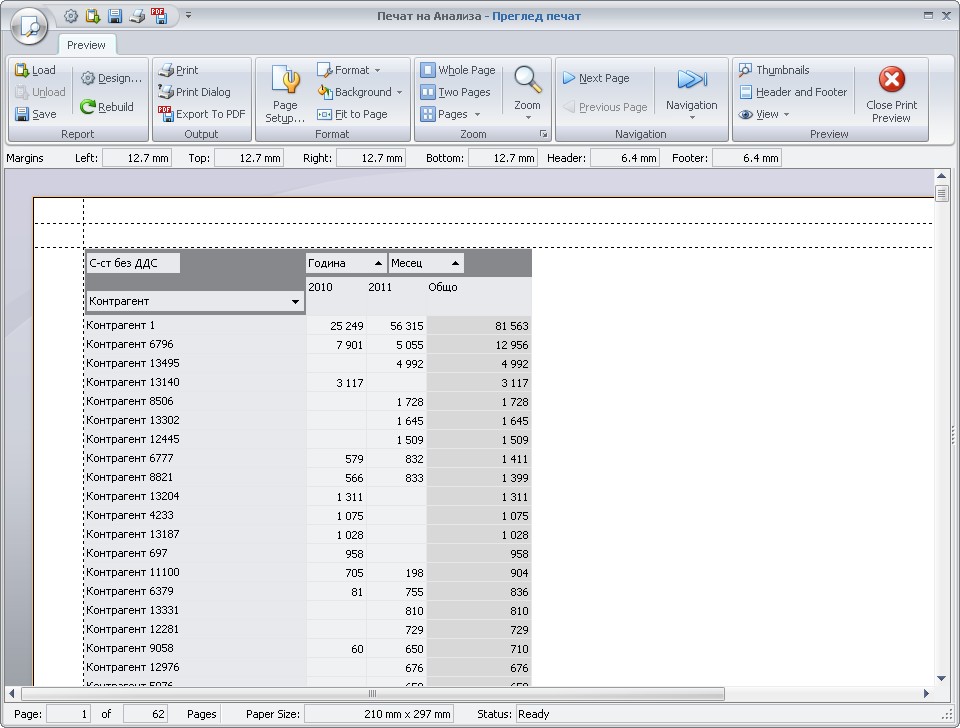Click the Bottom margin field

point(503,158)
